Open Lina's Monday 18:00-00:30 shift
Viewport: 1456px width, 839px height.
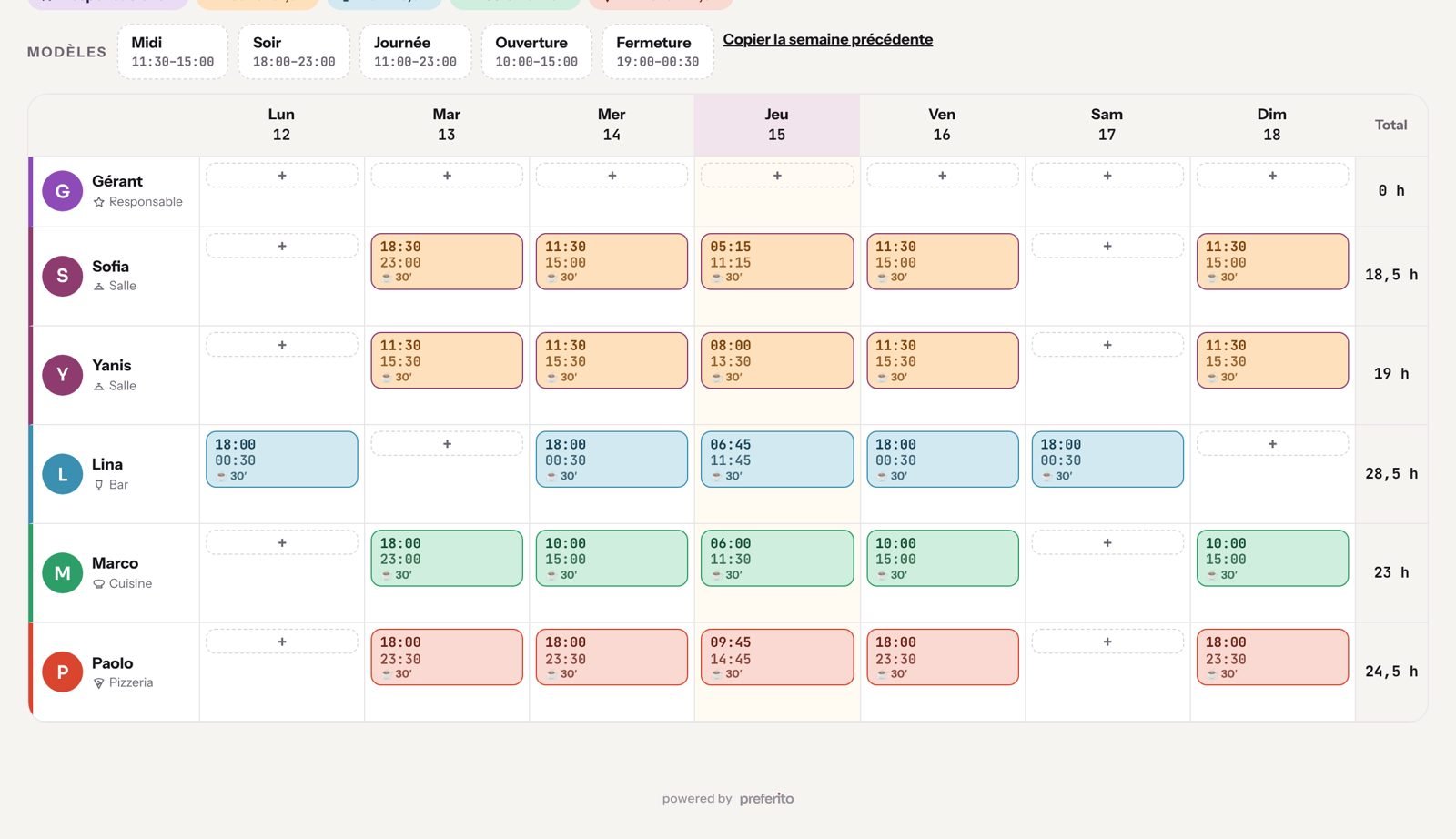[282, 460]
